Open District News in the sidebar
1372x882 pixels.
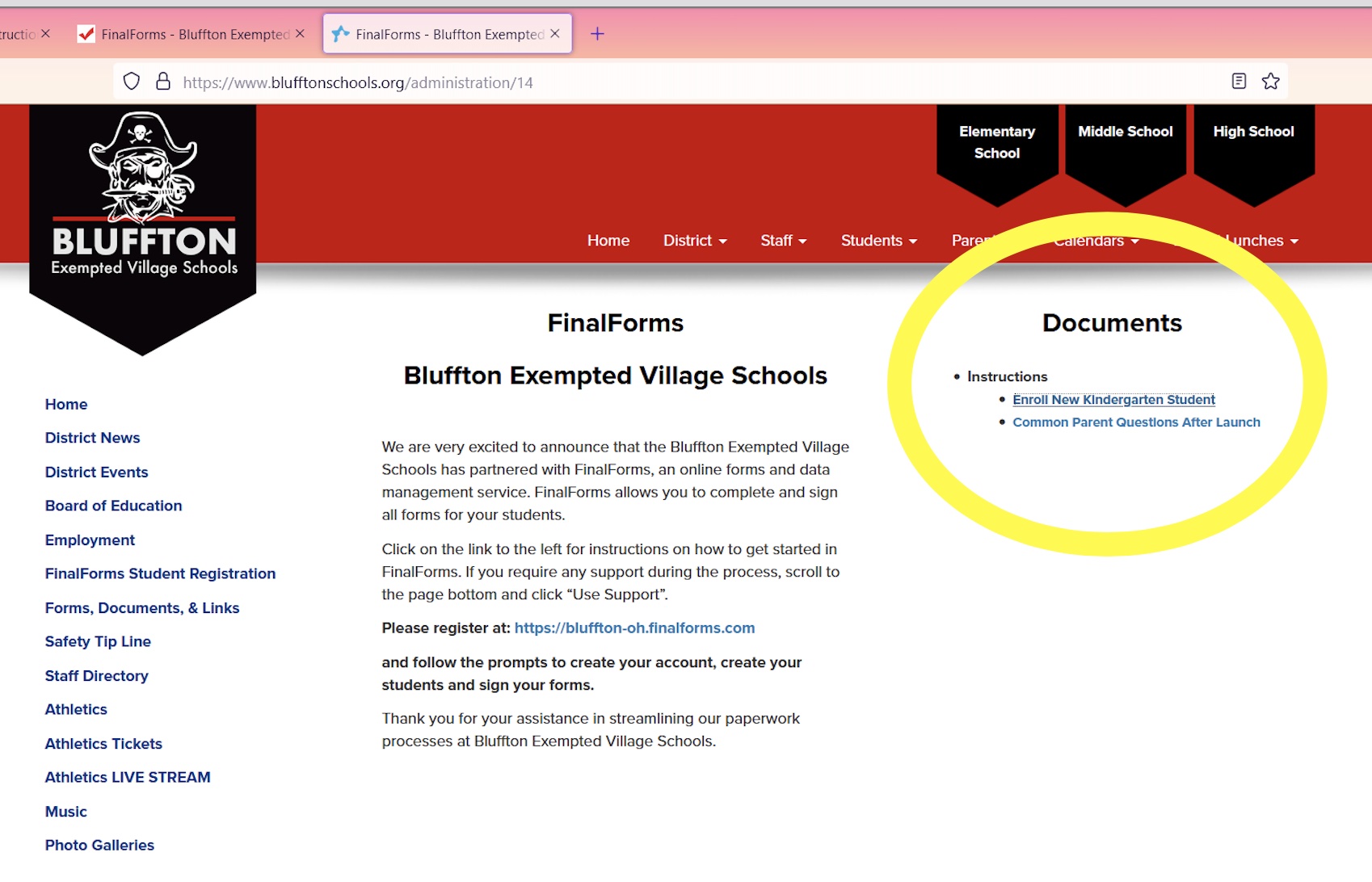pyautogui.click(x=92, y=438)
